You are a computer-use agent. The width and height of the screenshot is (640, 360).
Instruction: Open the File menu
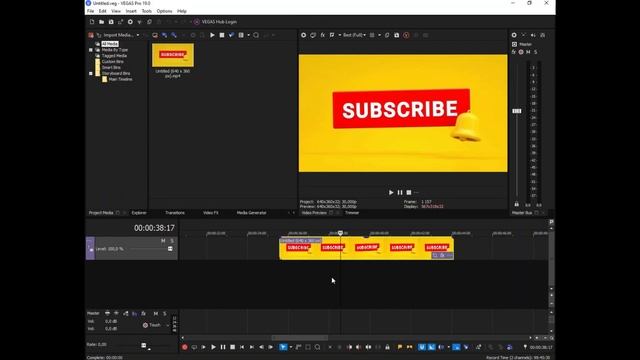90,11
